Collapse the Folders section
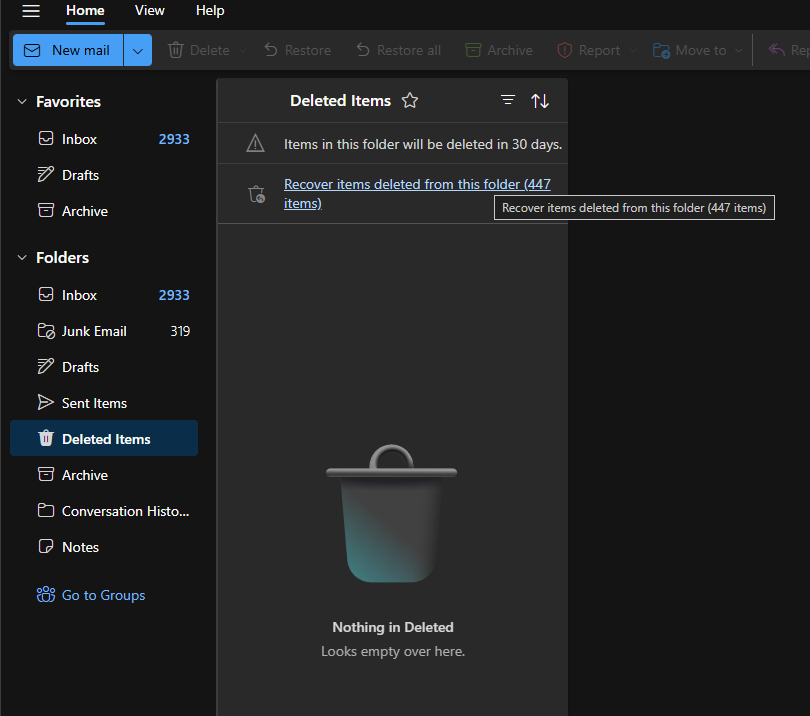The image size is (810, 716). [22, 257]
